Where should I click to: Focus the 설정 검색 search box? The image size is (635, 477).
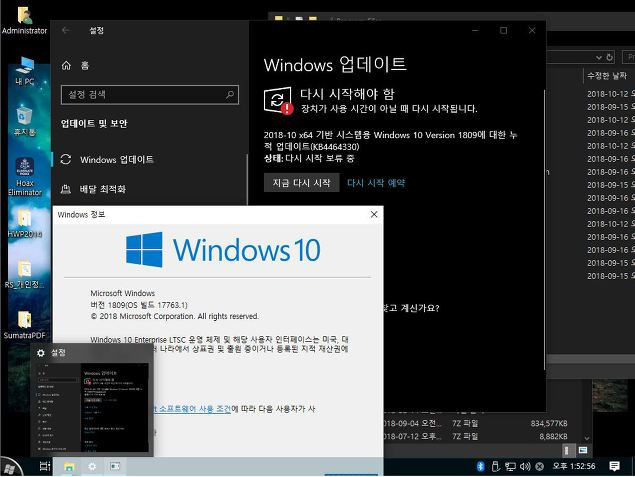point(149,95)
